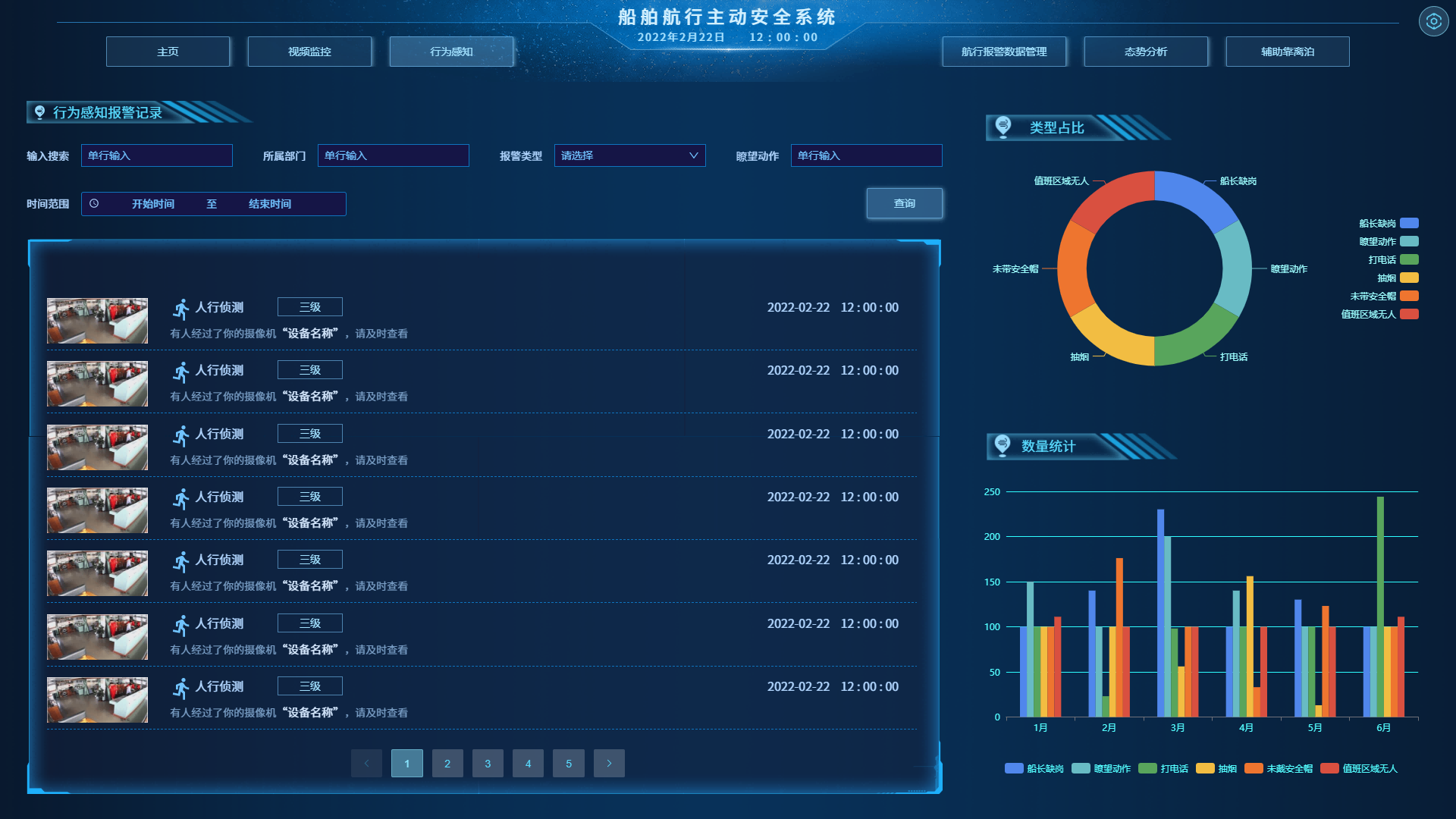Screen dimensions: 1456x819
Task: Click the 开始时间 date picker field
Action: tap(153, 204)
